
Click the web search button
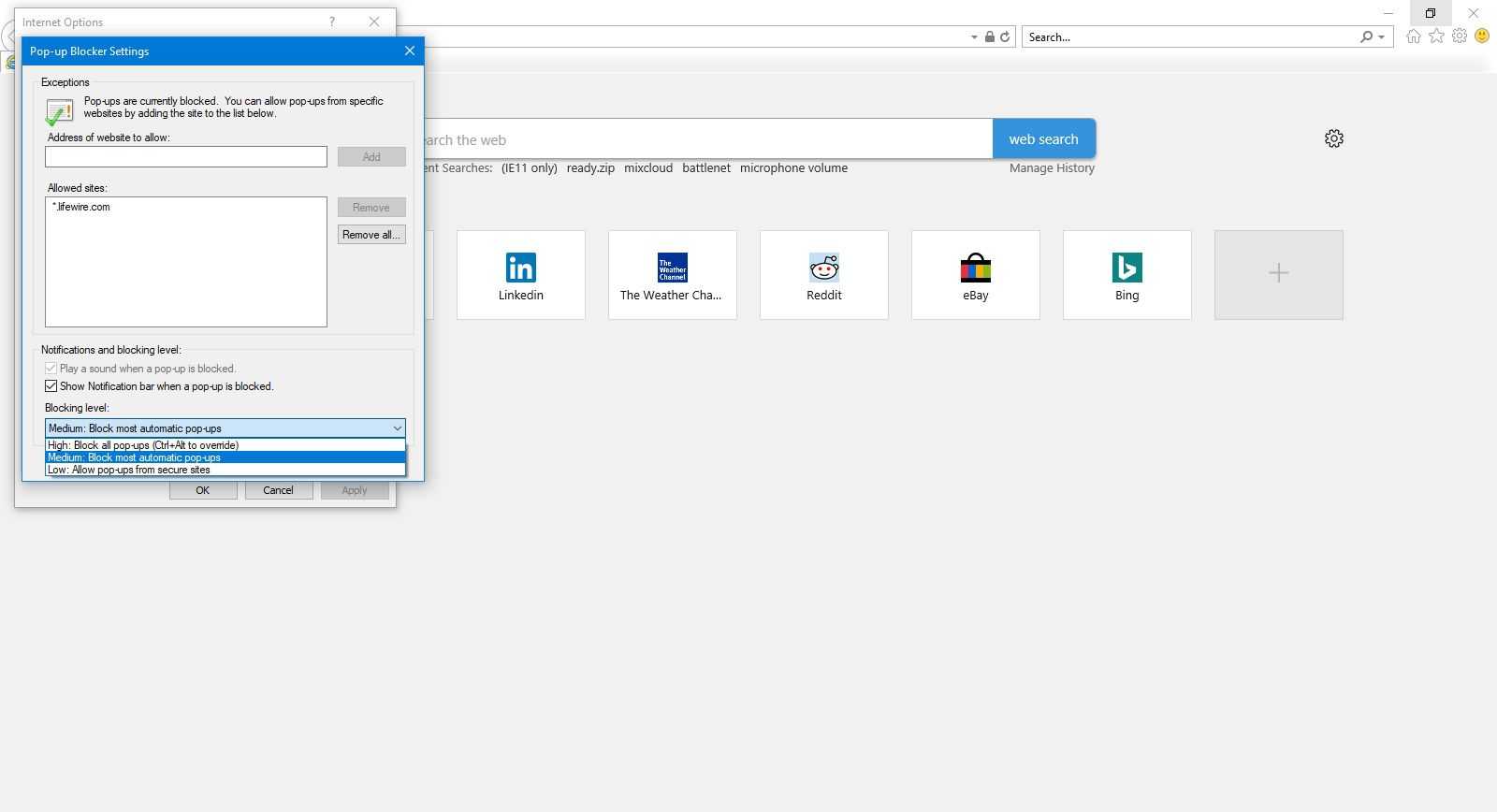pos(1043,139)
